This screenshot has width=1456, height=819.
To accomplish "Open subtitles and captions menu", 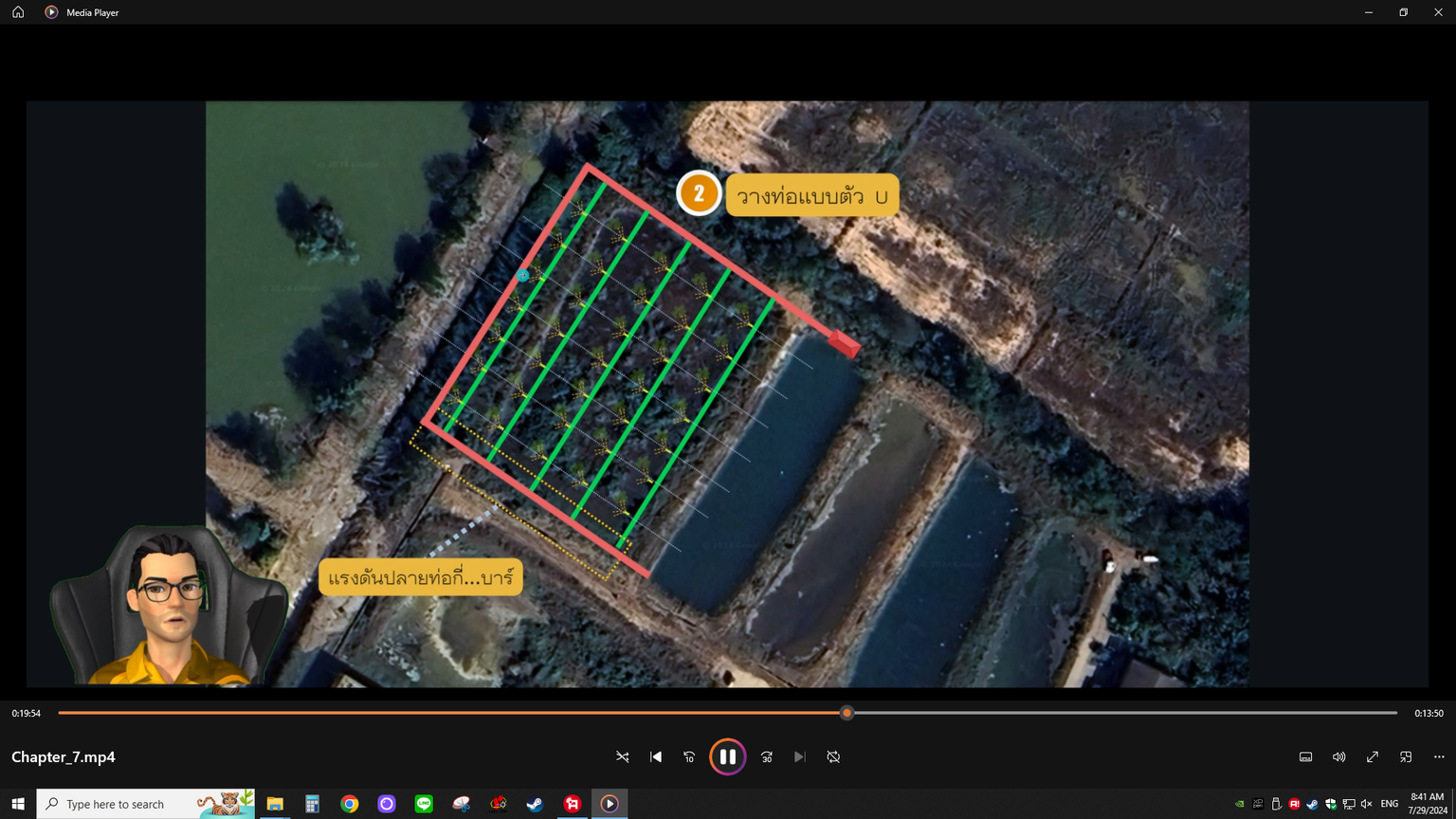I will point(1305,756).
